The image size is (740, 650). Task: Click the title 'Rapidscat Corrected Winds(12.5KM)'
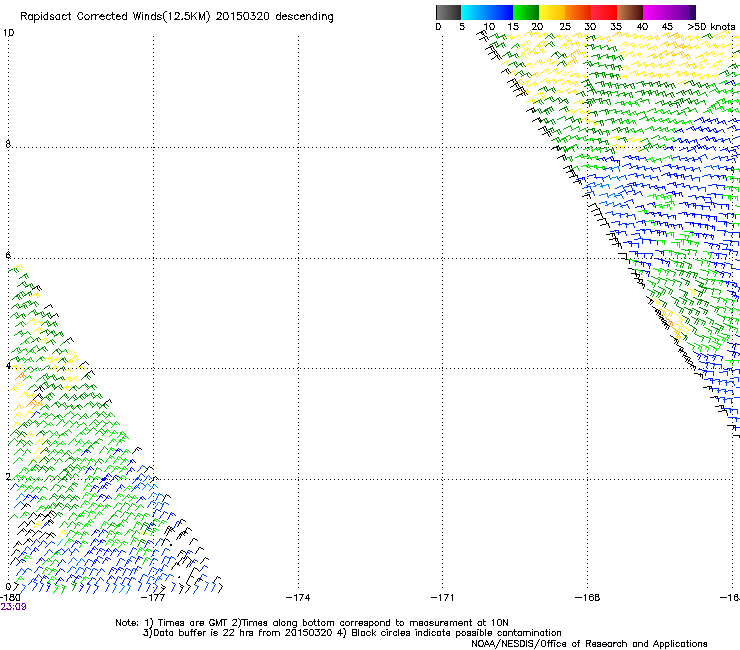point(115,17)
